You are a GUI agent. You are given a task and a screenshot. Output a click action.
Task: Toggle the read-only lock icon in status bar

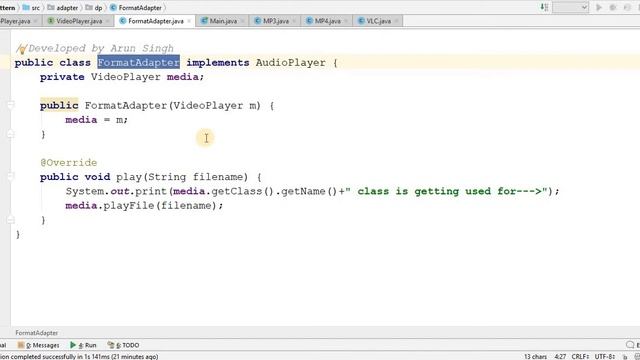point(625,357)
